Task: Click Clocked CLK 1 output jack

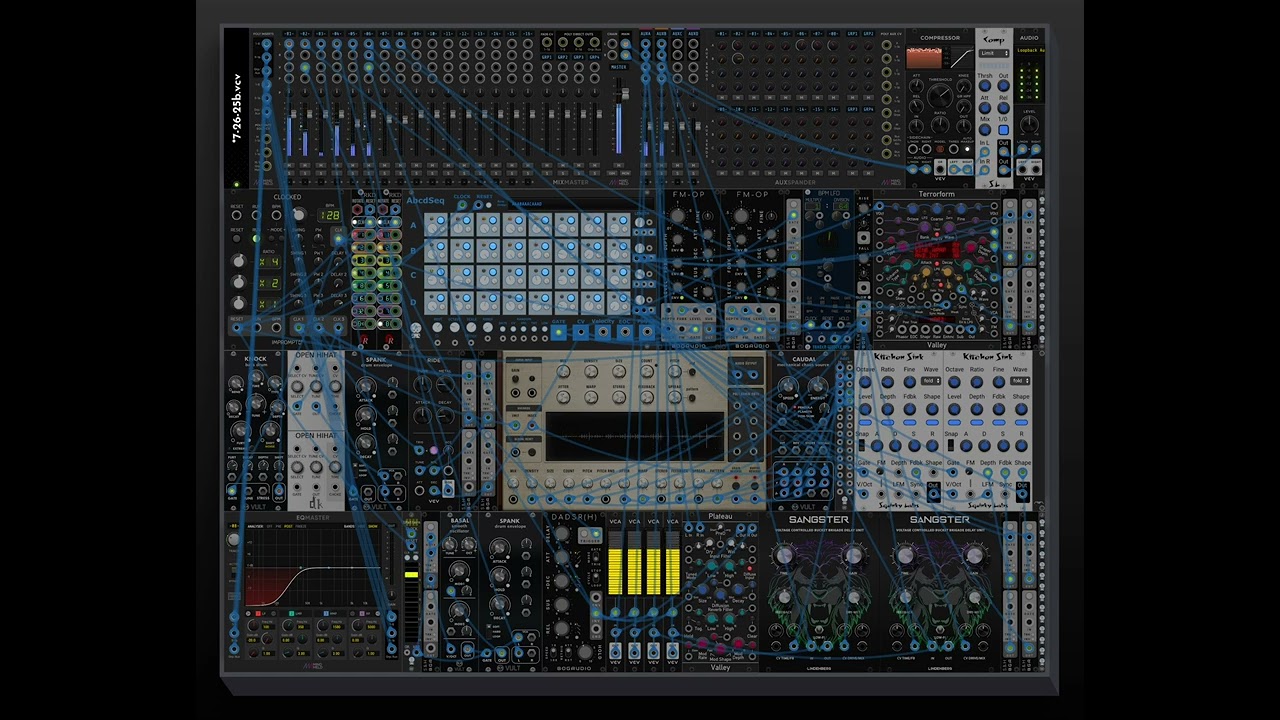Action: (x=299, y=328)
